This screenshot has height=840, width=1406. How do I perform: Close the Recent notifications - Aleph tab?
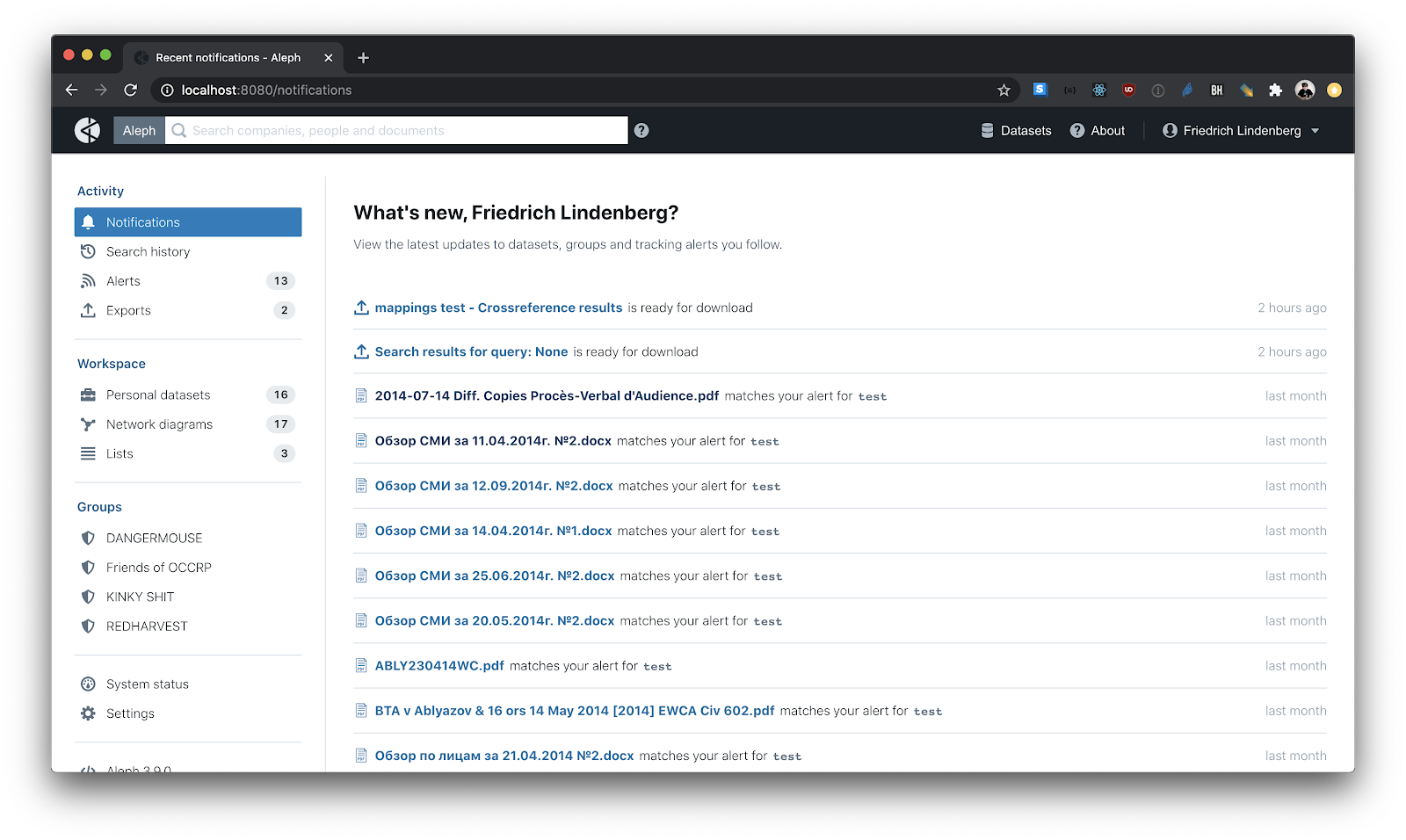click(329, 57)
